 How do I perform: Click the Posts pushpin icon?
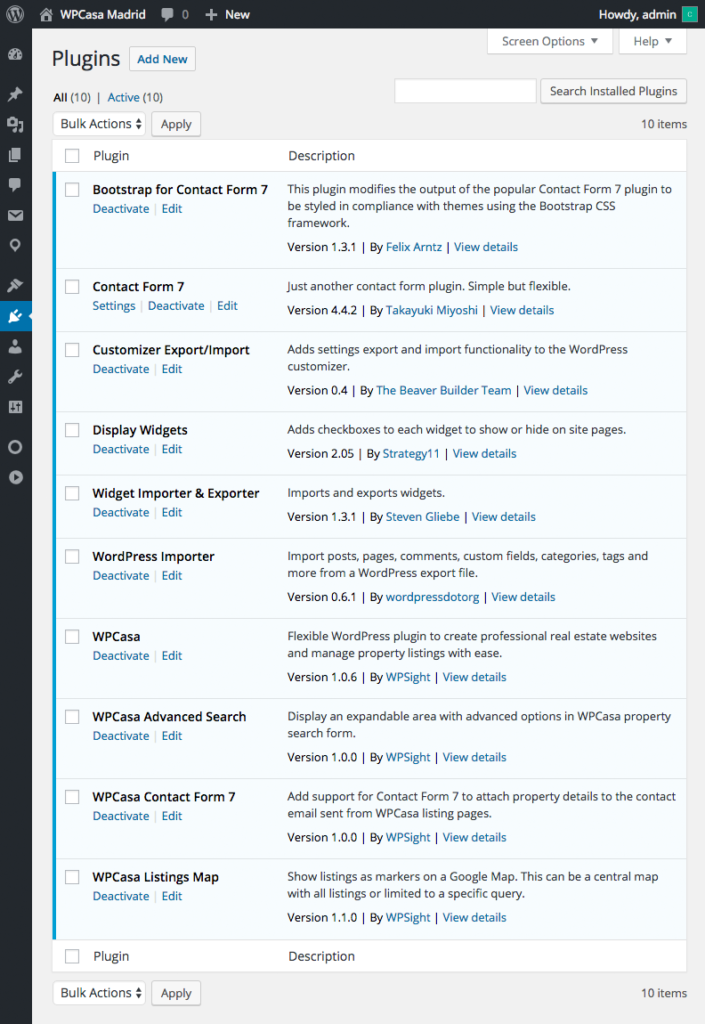click(15, 95)
